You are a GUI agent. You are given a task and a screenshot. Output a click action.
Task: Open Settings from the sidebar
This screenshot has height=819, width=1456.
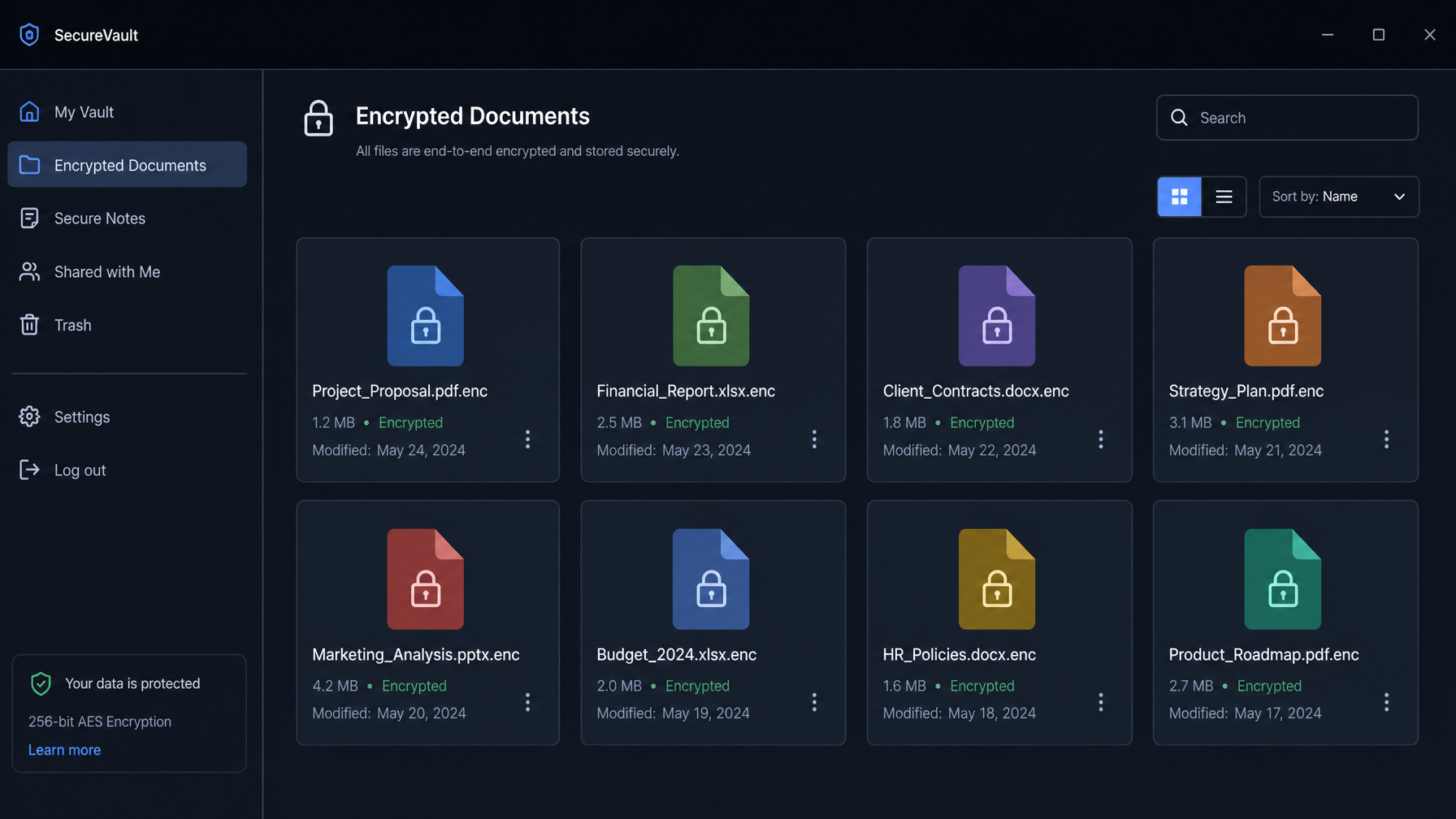127,417
